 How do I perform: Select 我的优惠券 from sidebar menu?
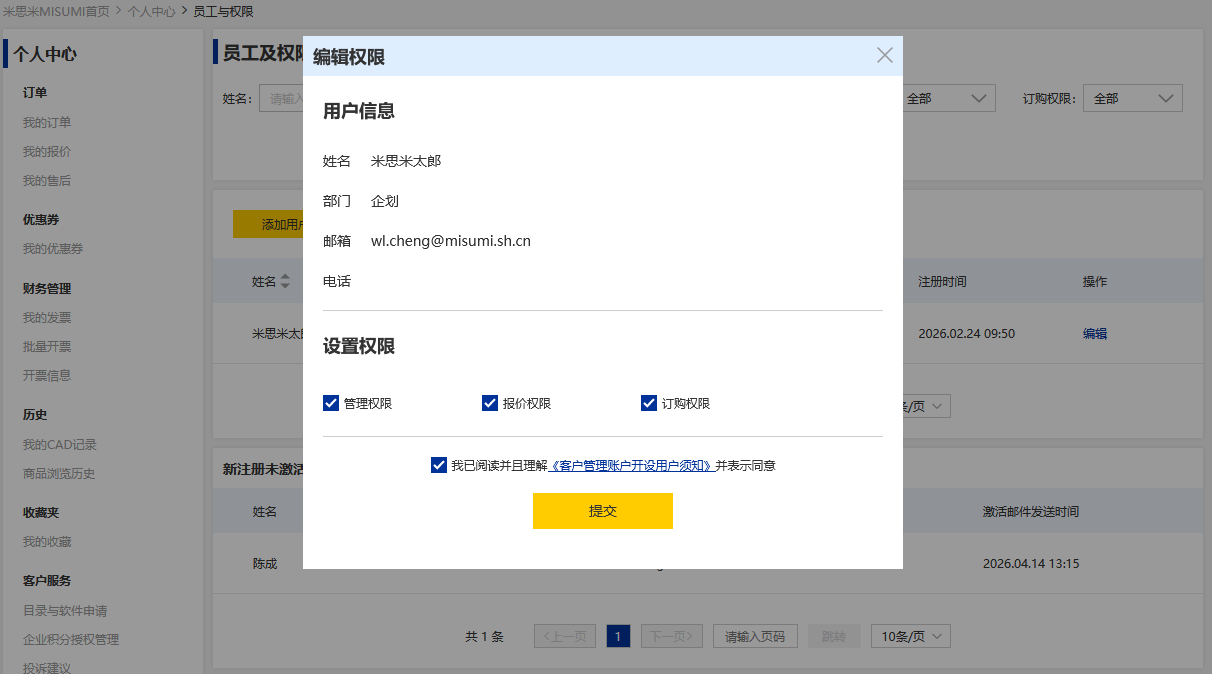53,248
